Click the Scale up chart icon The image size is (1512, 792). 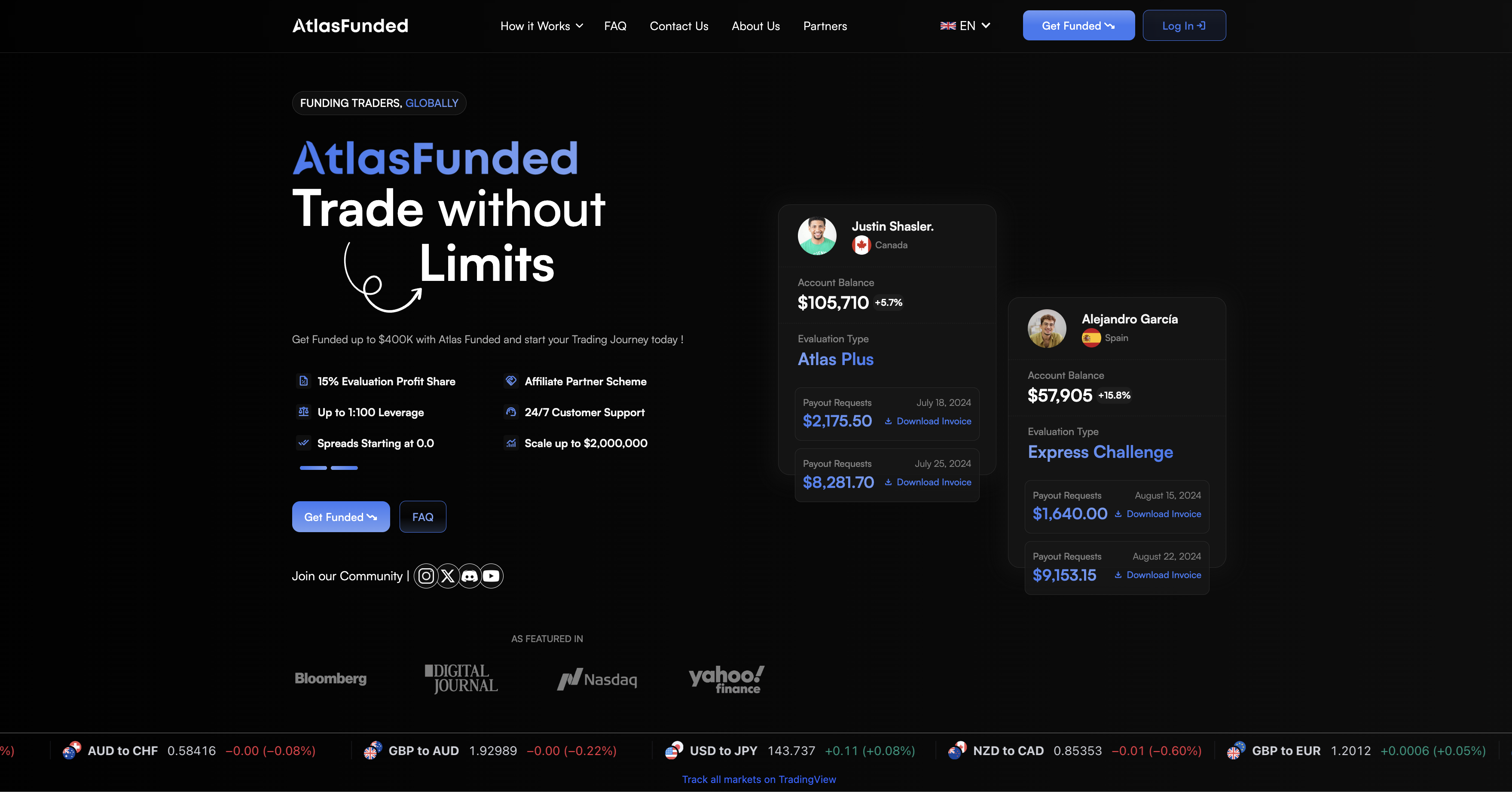[x=511, y=443]
